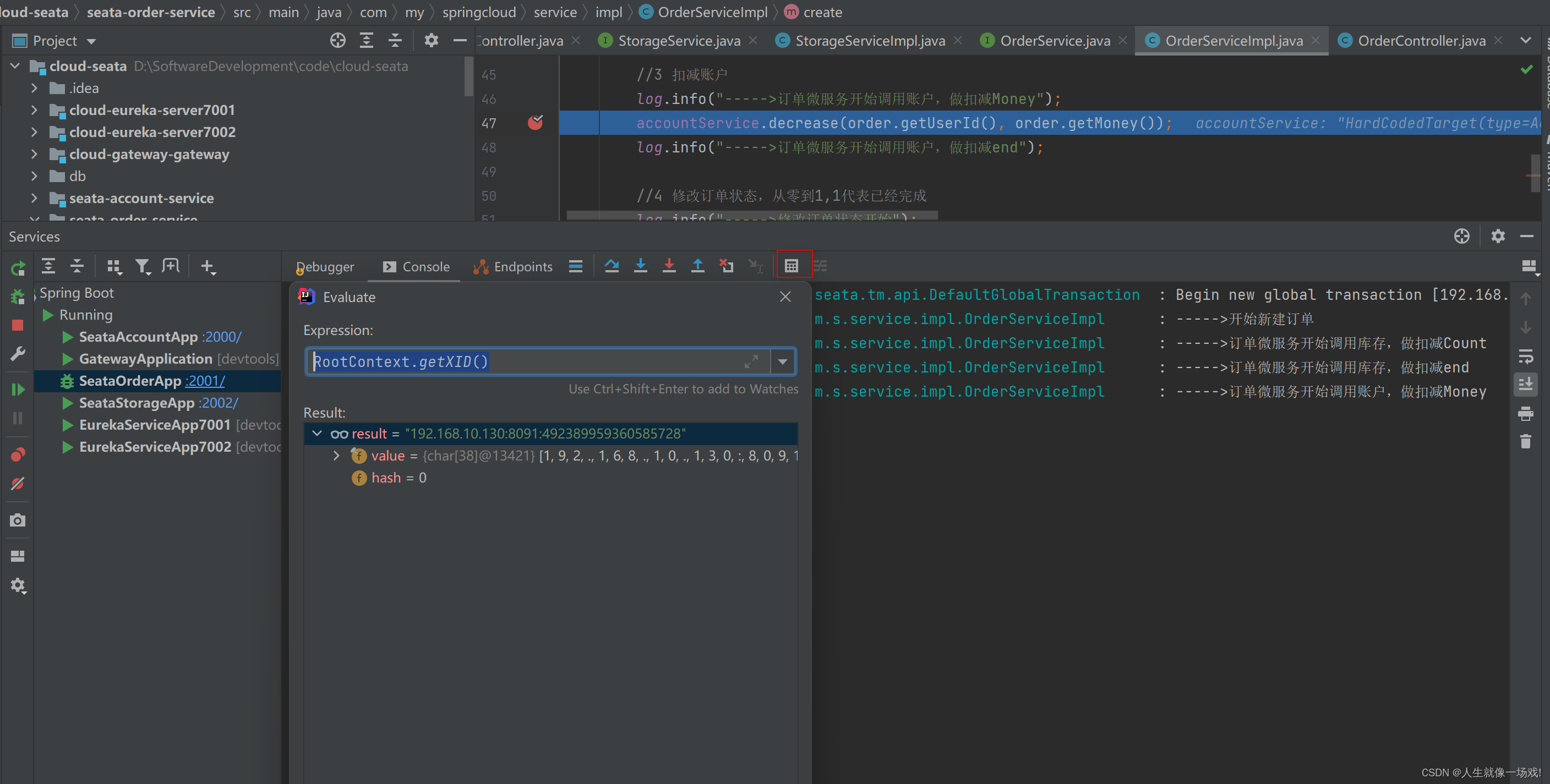Expand all services in Services toolbar

[48, 266]
